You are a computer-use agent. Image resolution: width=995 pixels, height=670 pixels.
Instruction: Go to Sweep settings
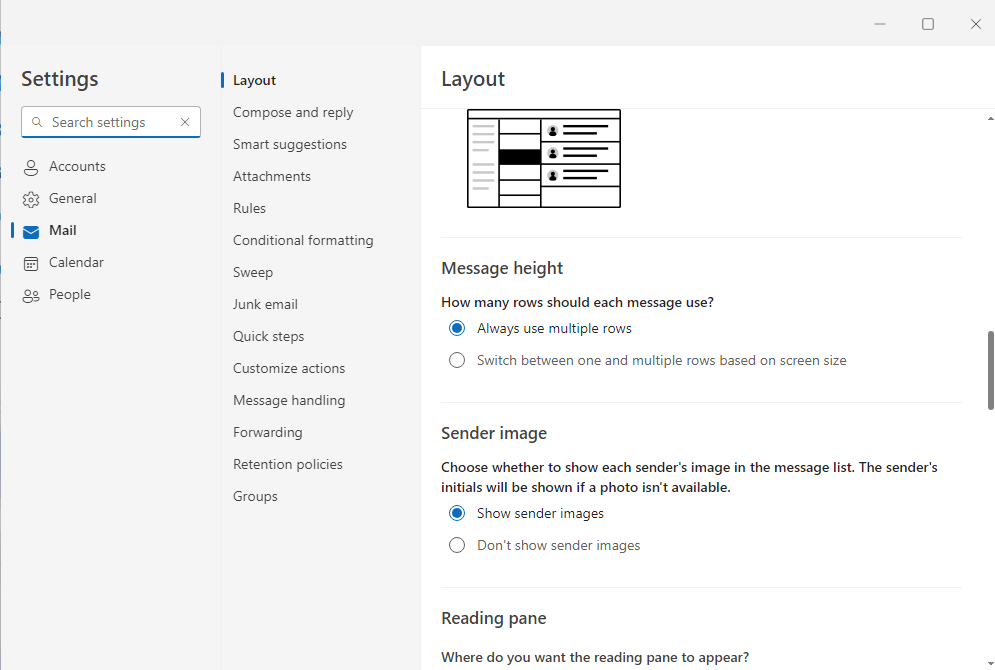coord(253,272)
